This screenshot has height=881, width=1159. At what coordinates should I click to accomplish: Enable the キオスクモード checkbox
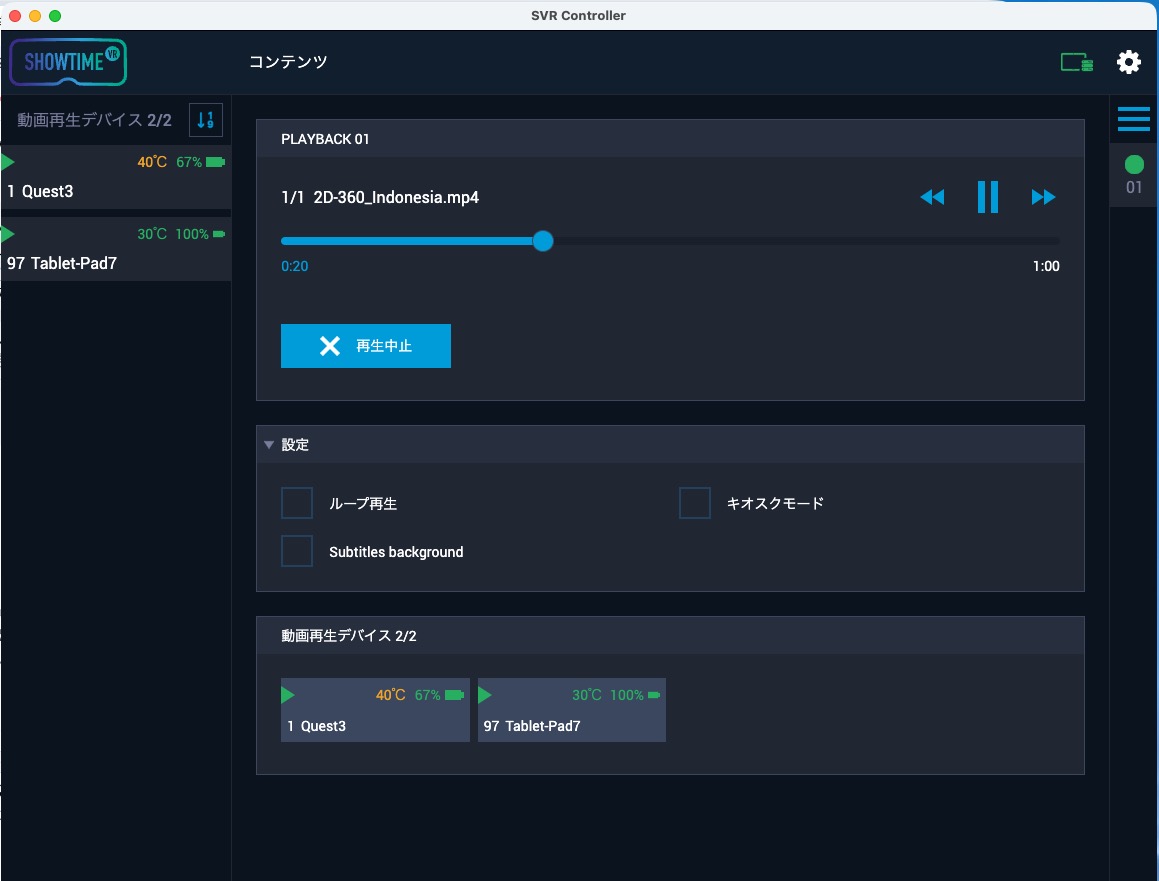695,503
